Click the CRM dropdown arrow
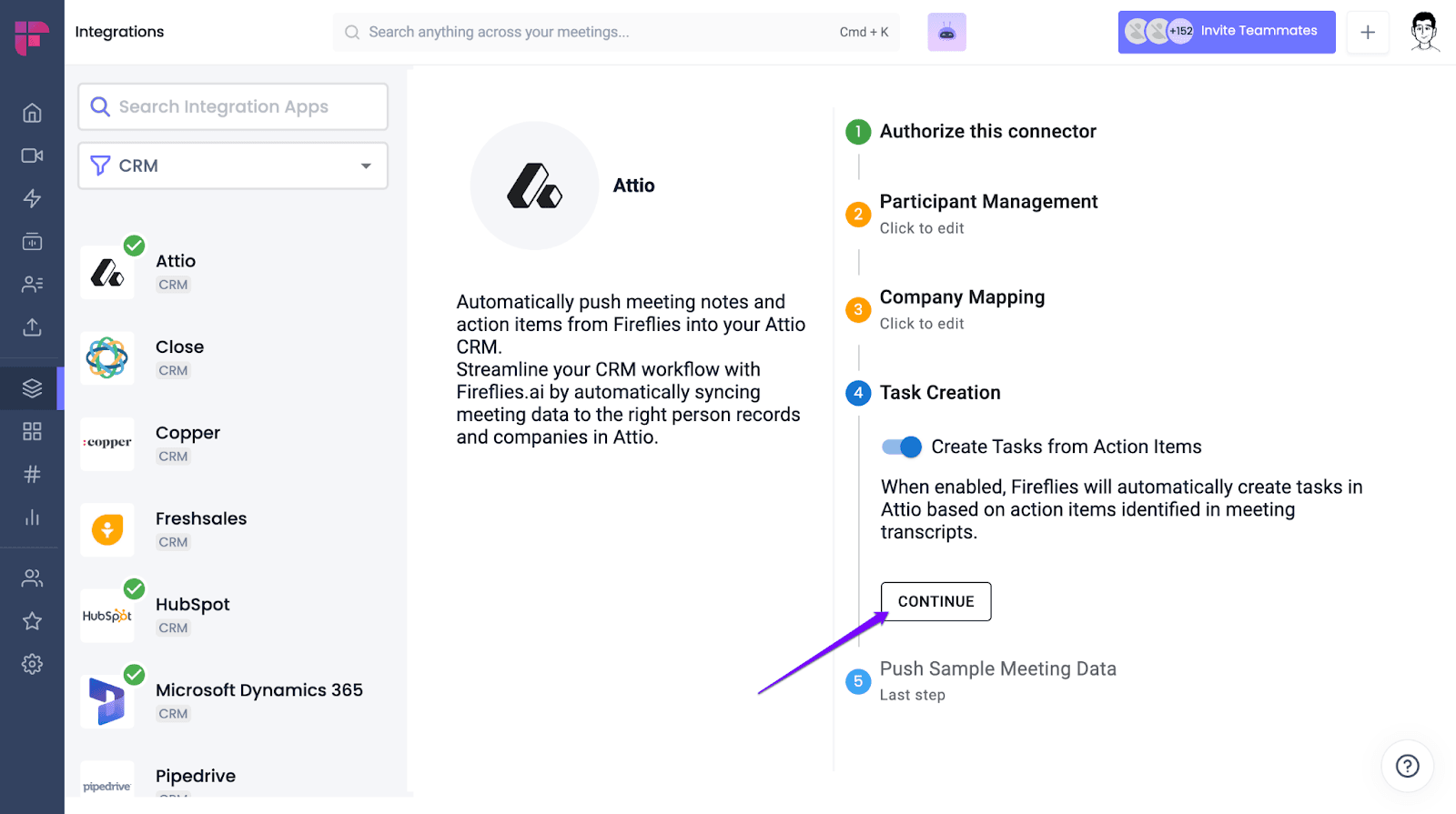The width and height of the screenshot is (1456, 814). pos(366,166)
